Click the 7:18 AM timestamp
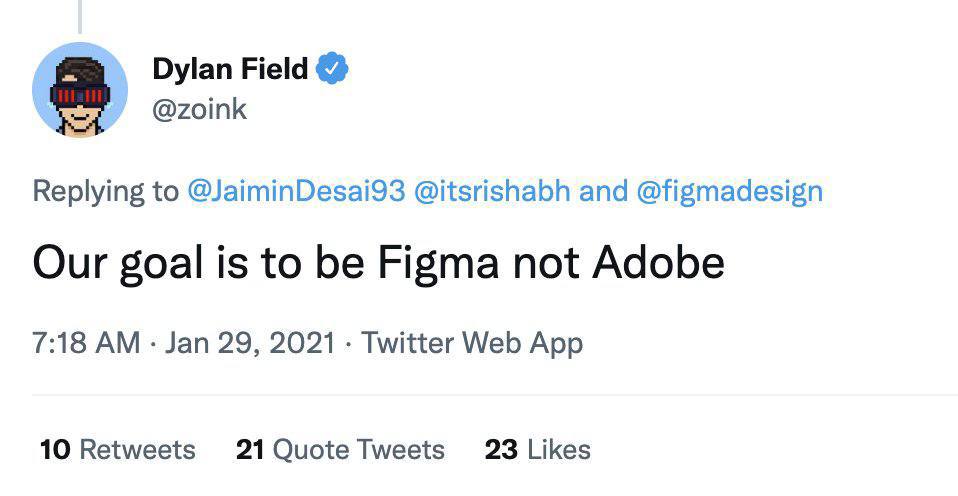 coord(86,343)
